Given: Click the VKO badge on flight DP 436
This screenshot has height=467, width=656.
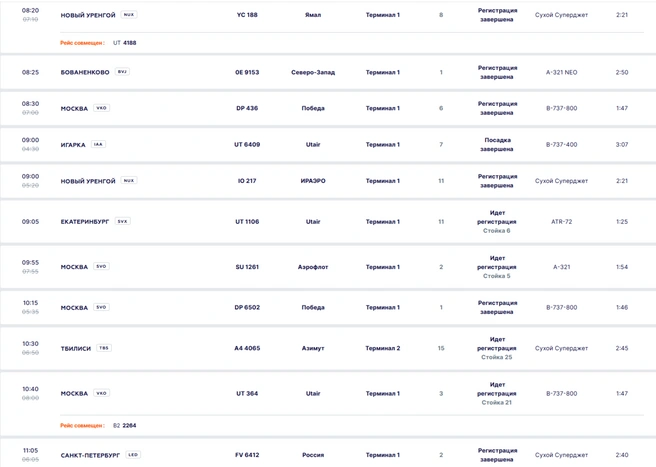Looking at the screenshot, I should (101, 108).
